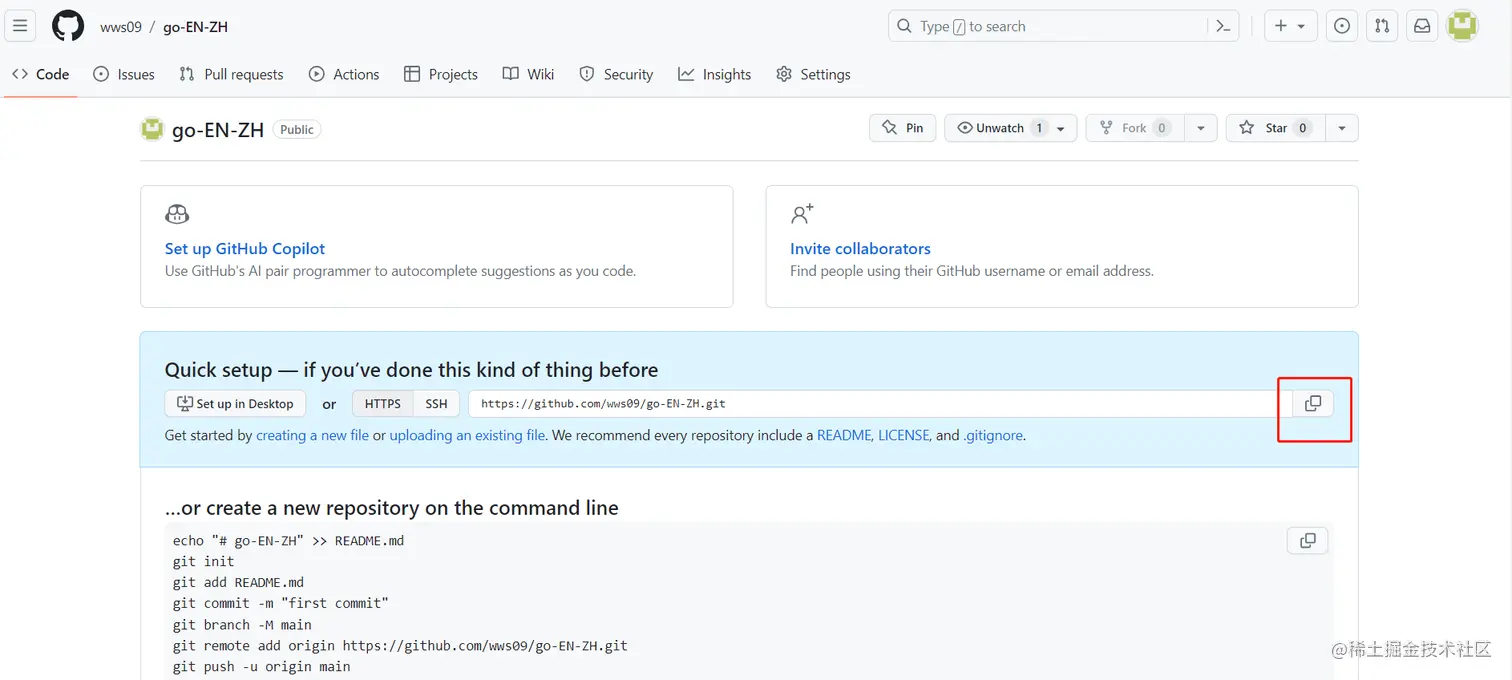Open the hamburger navigation menu

(20, 26)
